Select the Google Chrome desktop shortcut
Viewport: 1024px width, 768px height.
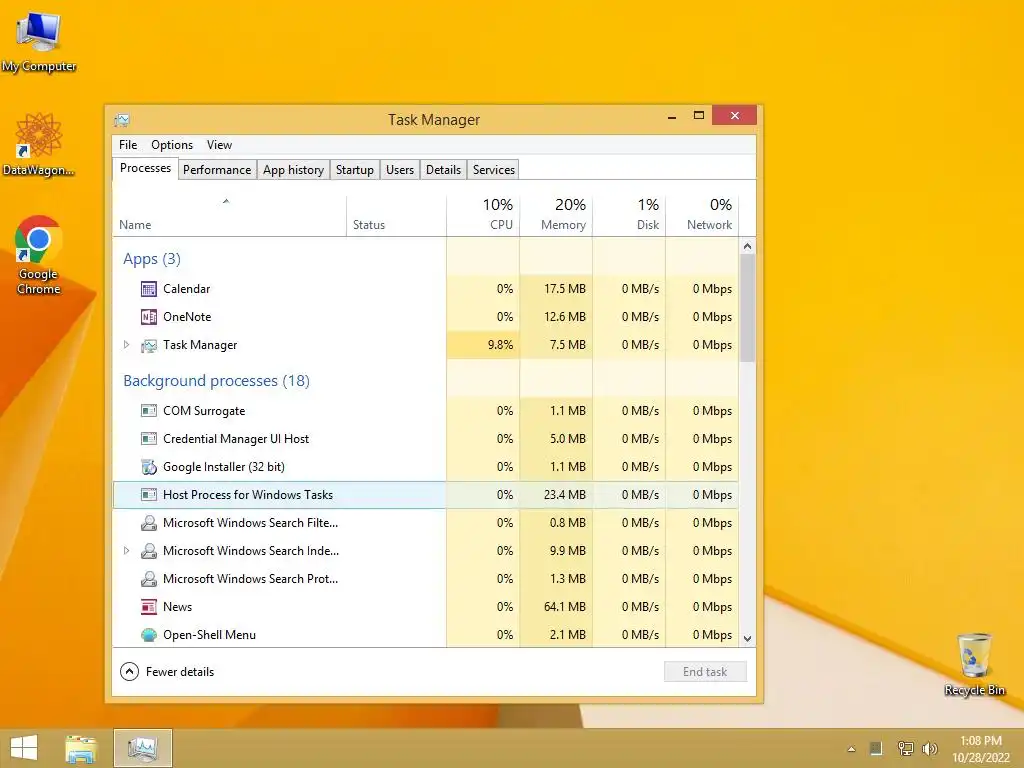(x=39, y=255)
